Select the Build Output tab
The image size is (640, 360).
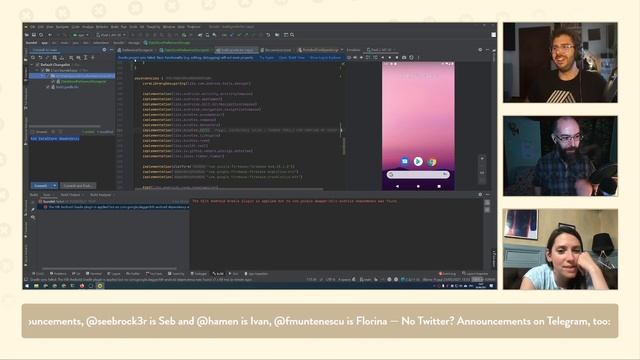71,195
